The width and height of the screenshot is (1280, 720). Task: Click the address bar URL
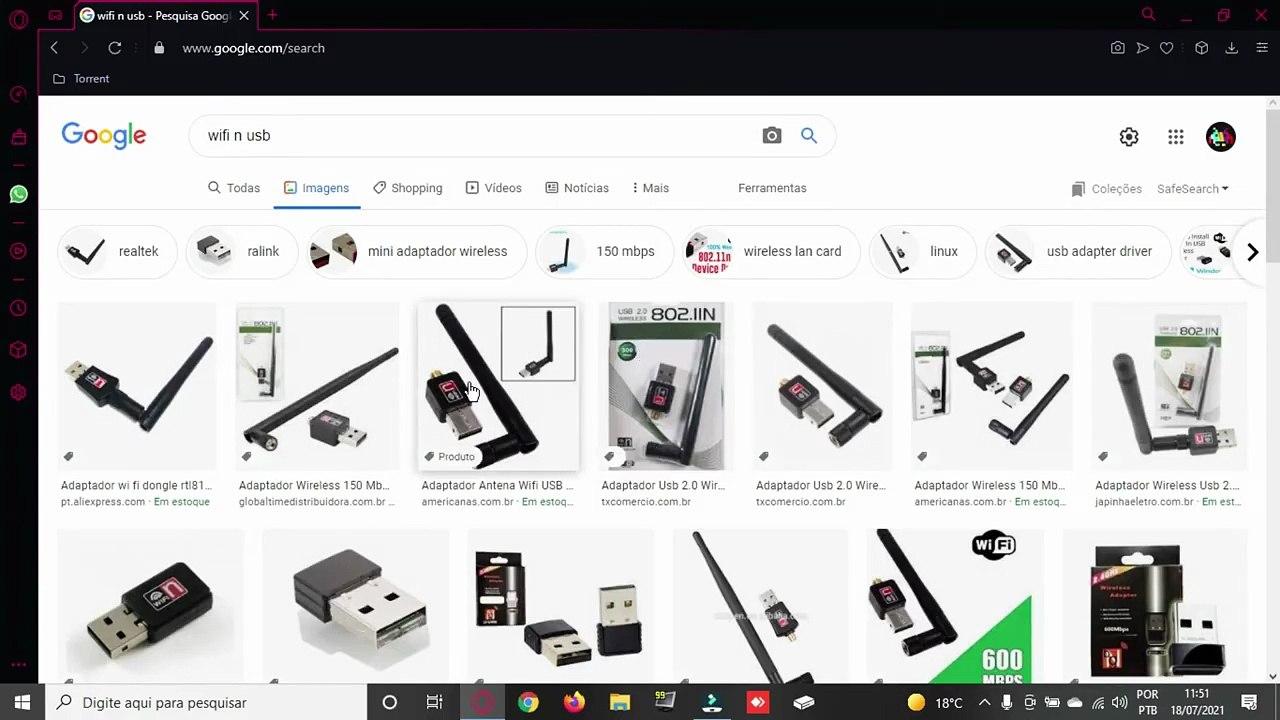[x=253, y=48]
